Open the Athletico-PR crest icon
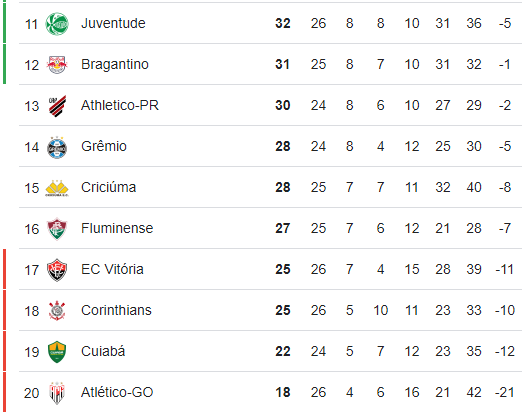 click(x=57, y=106)
